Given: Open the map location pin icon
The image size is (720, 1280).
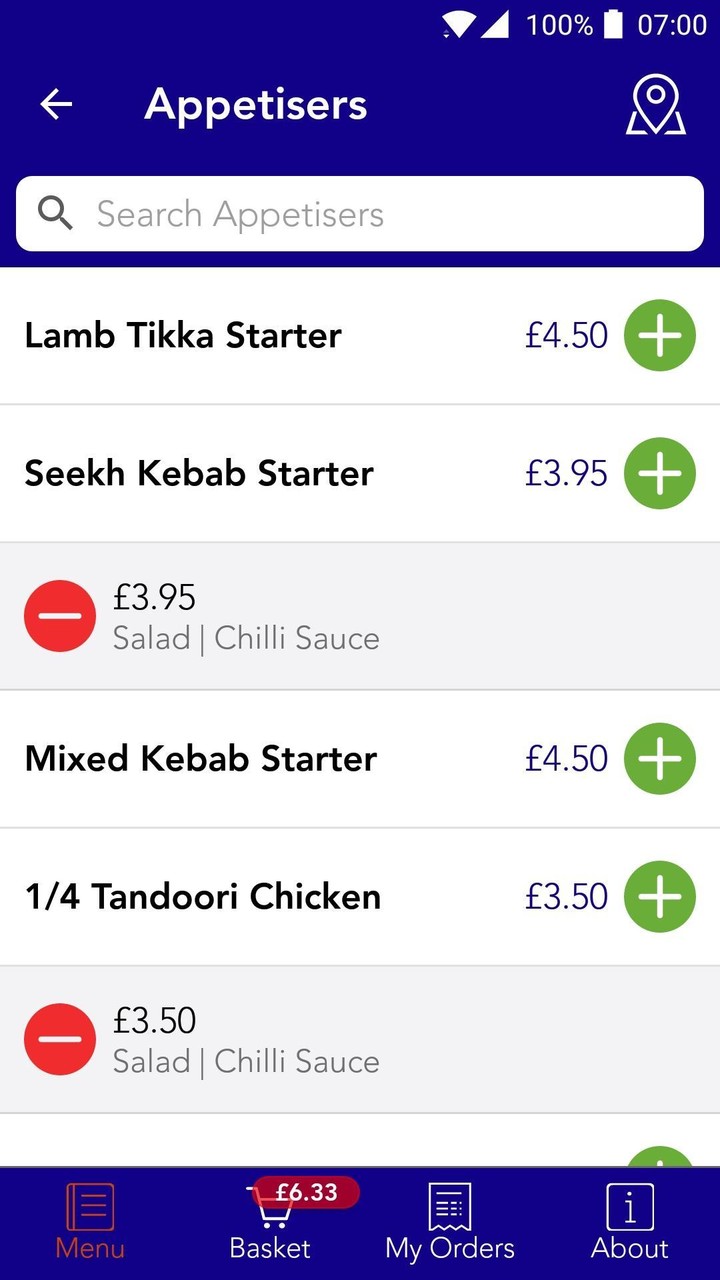Looking at the screenshot, I should (x=655, y=105).
